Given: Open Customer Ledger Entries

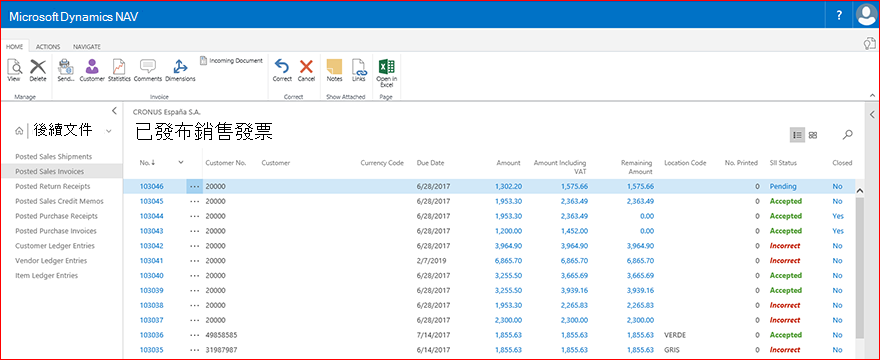Looking at the screenshot, I should pos(55,246).
